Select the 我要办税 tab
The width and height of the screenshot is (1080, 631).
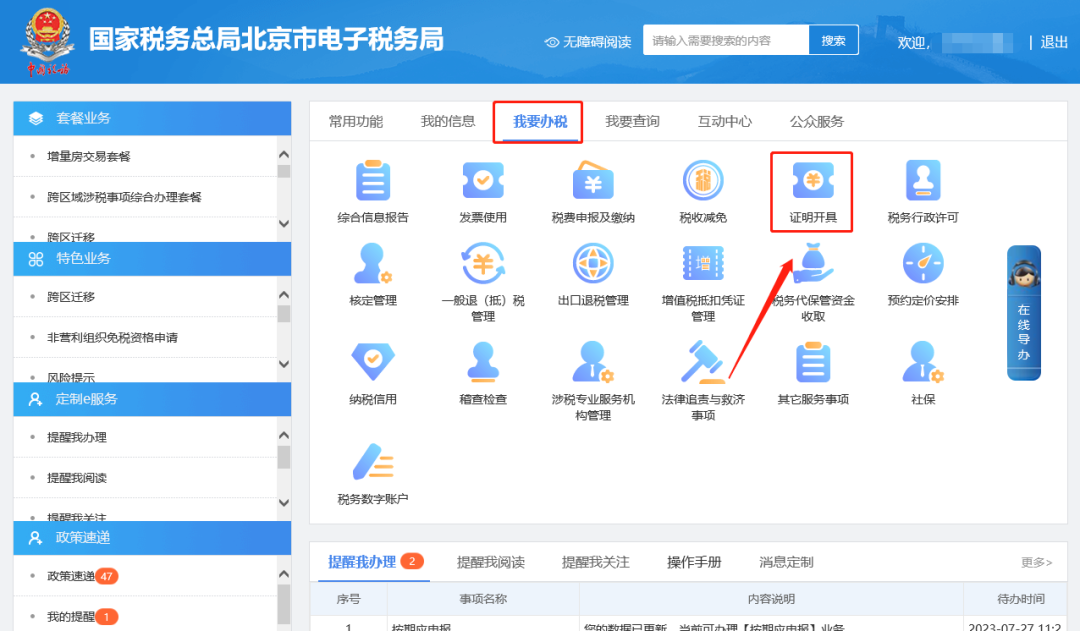540,122
